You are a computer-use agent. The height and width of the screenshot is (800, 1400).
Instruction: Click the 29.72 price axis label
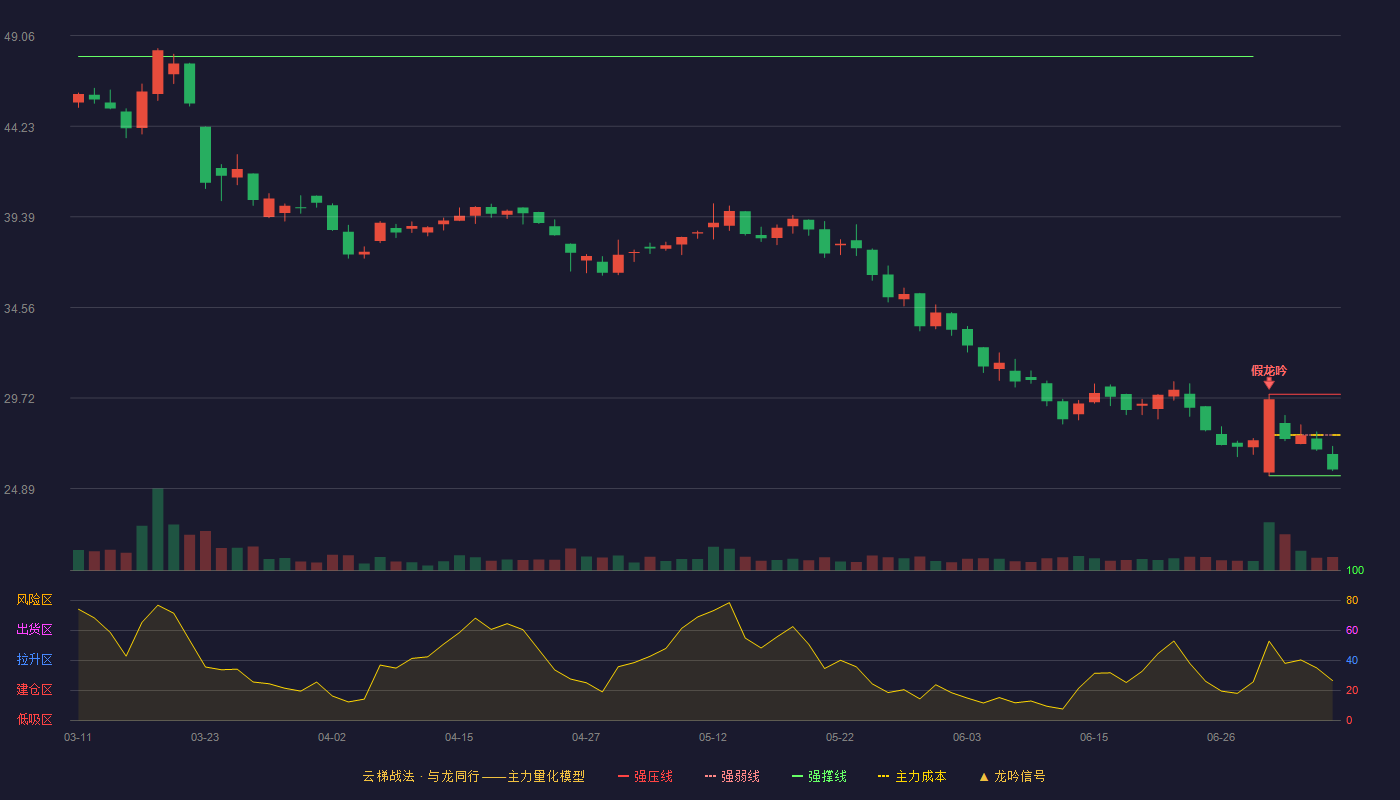click(19, 398)
